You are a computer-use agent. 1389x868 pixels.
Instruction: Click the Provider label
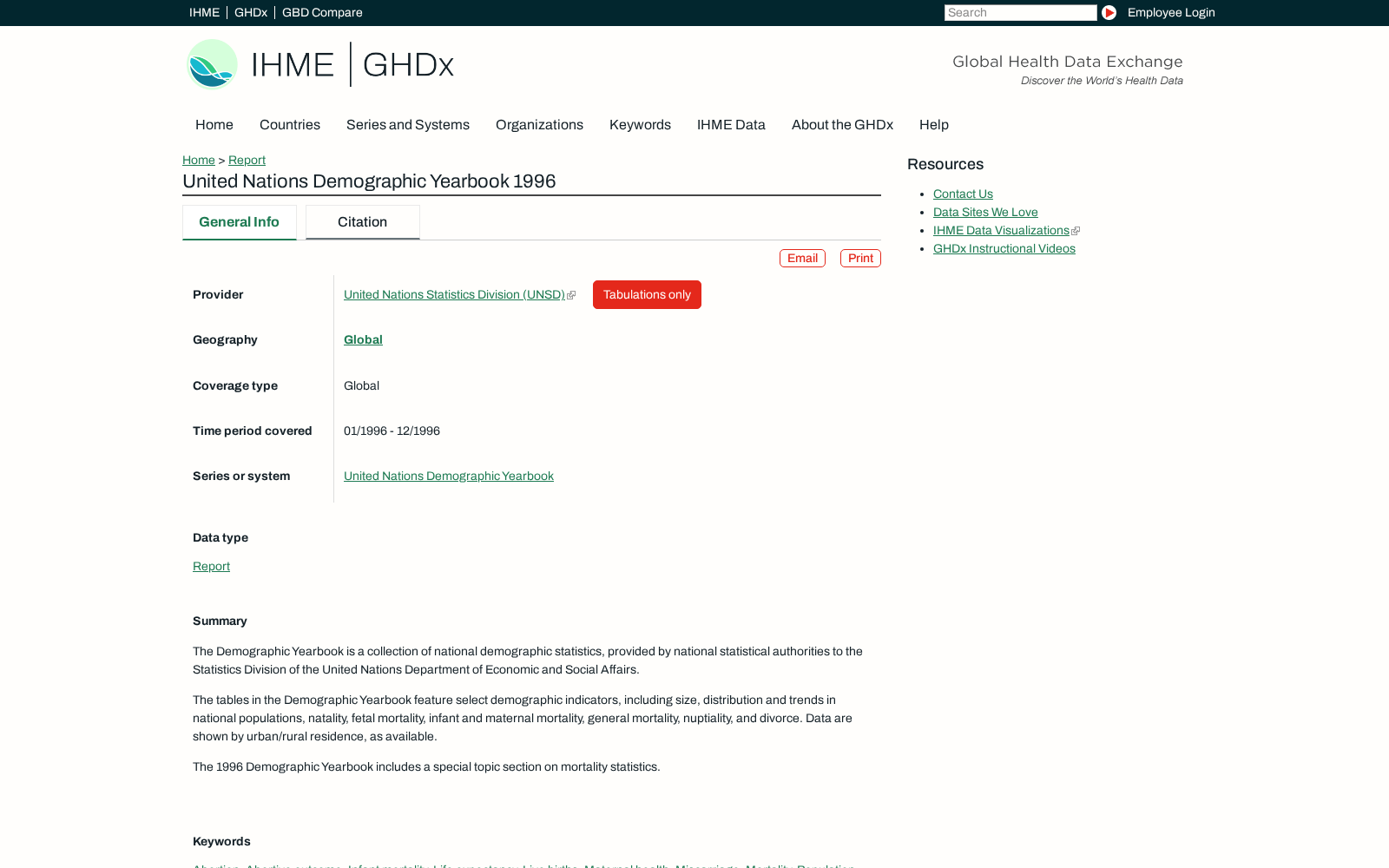pos(218,295)
